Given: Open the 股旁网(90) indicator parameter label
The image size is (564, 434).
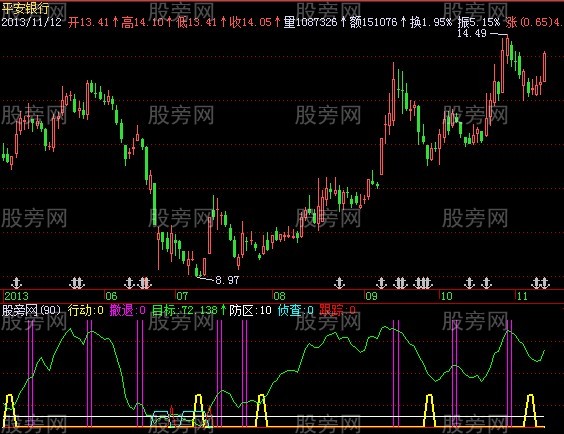Looking at the screenshot, I should pyautogui.click(x=32, y=310).
